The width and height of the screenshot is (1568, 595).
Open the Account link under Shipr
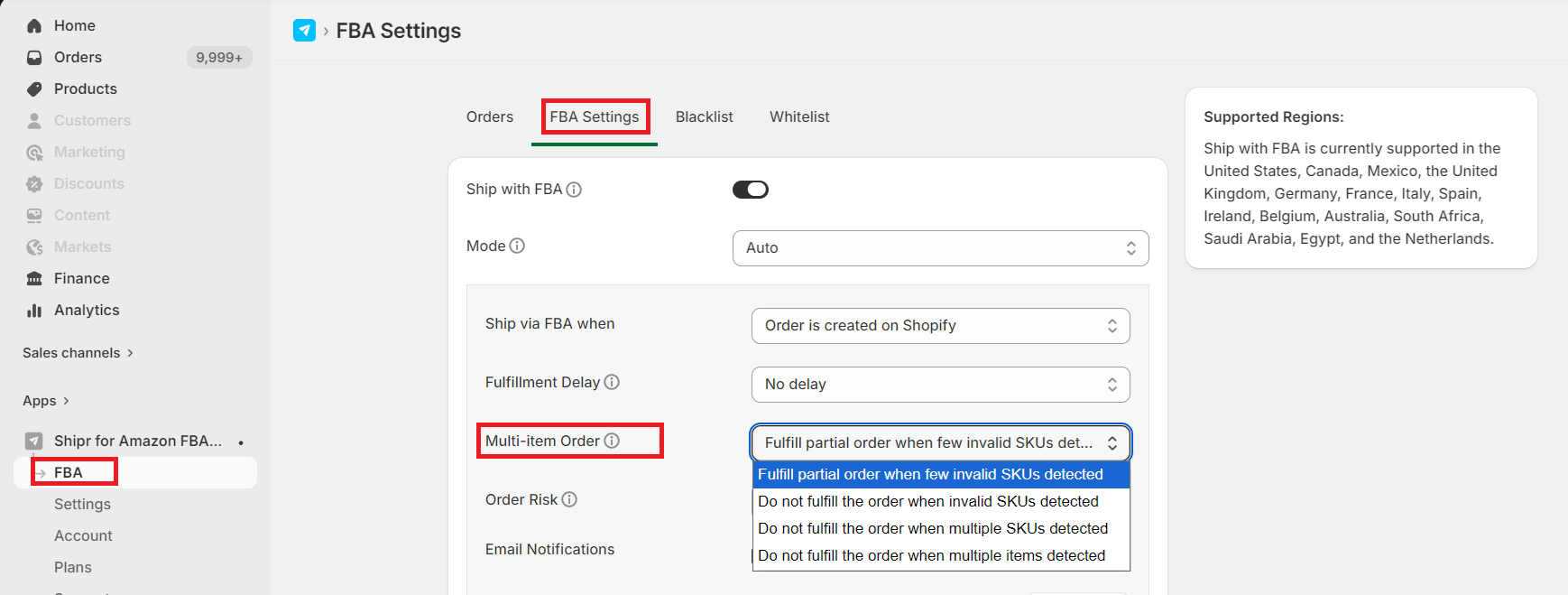(x=83, y=536)
